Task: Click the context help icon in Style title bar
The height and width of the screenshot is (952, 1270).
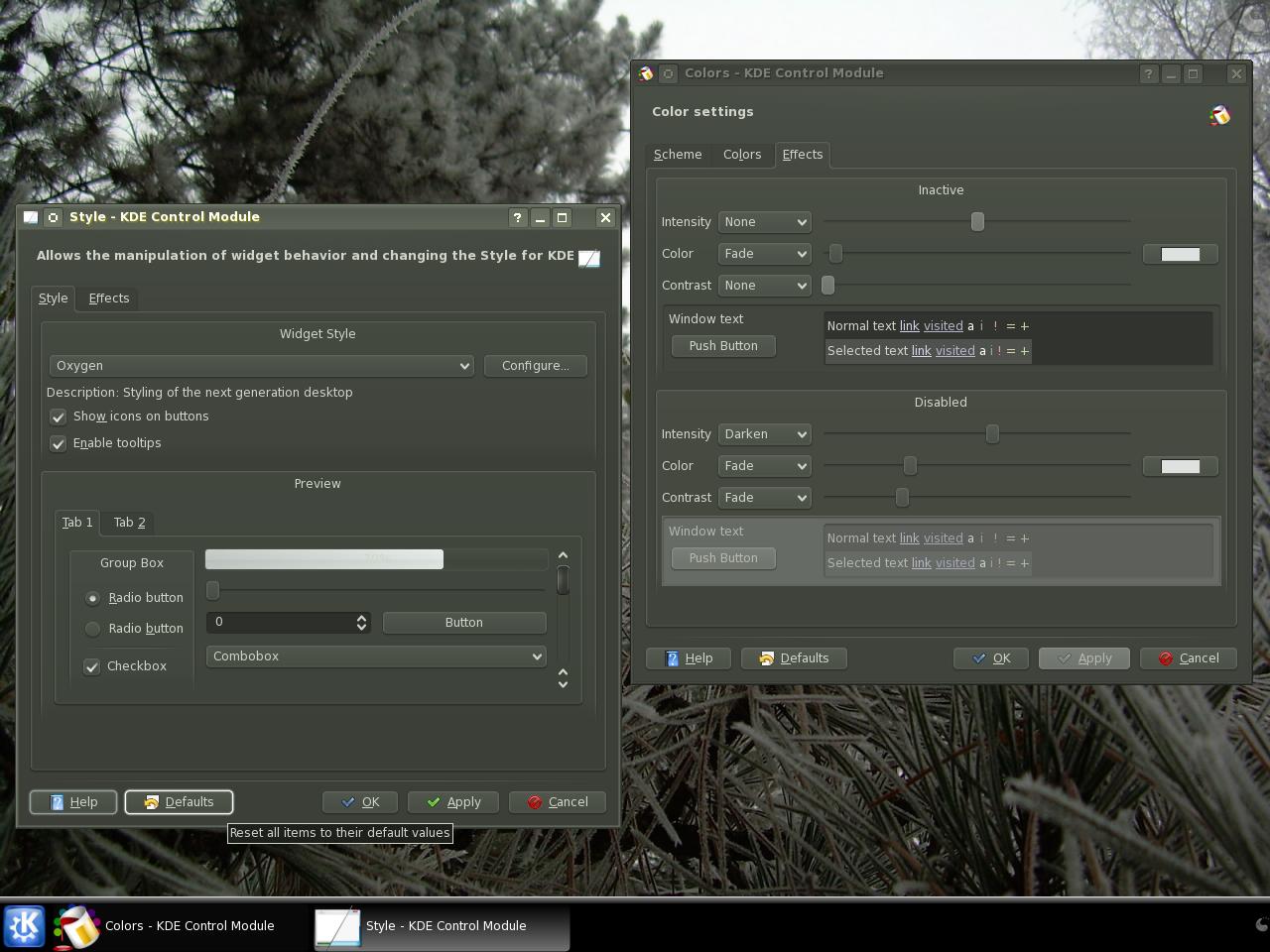Action: pos(518,217)
